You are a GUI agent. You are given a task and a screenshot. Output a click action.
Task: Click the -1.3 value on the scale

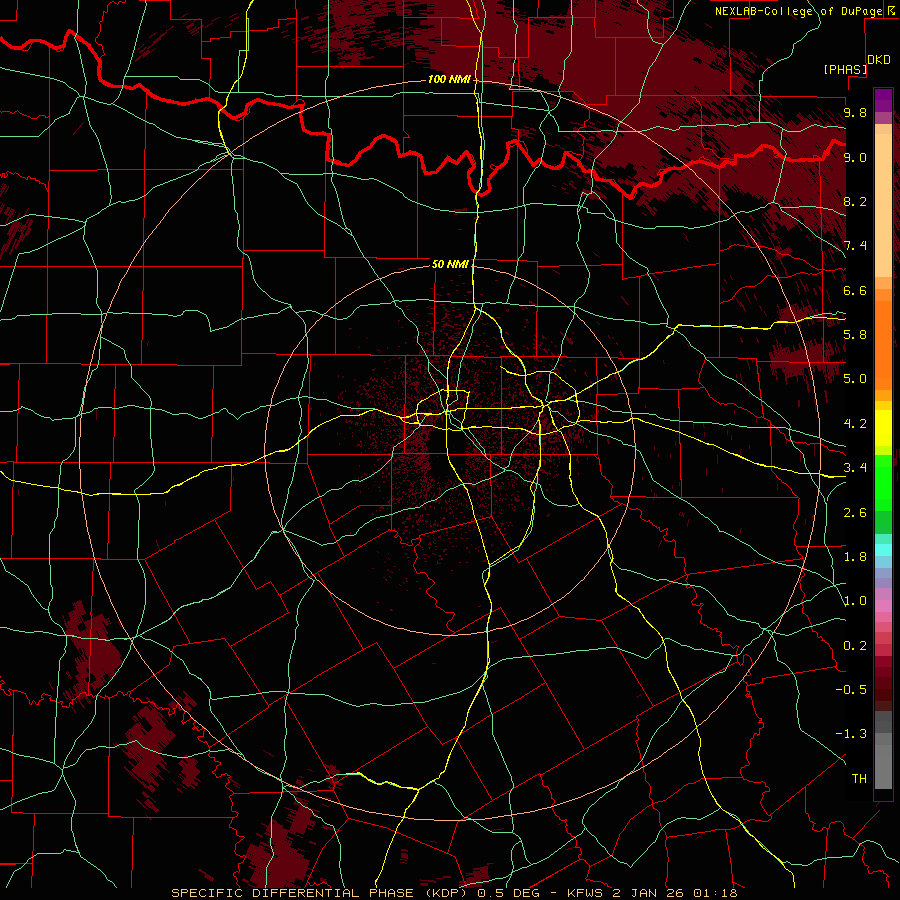[x=851, y=734]
